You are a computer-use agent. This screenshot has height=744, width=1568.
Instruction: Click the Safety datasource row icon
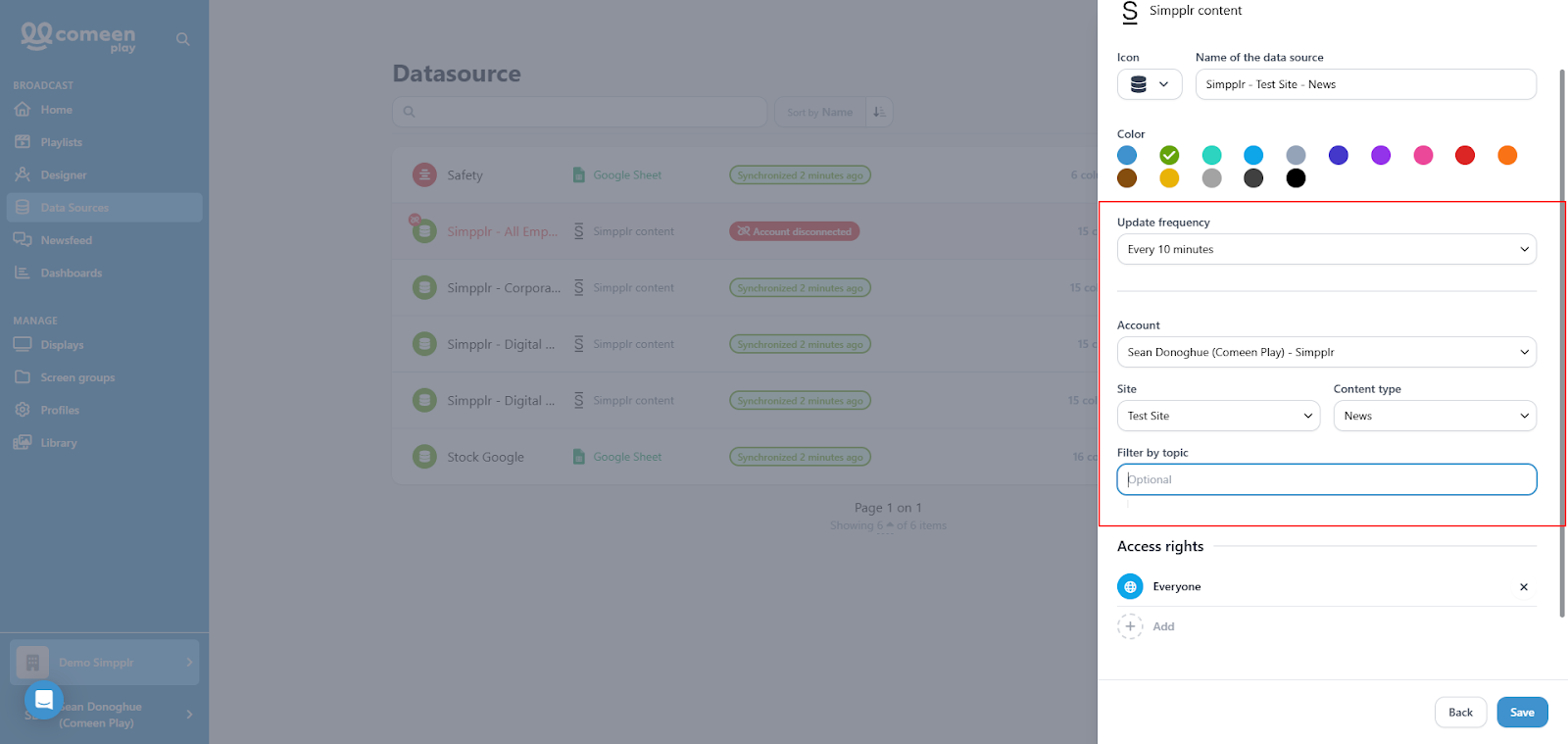point(424,174)
